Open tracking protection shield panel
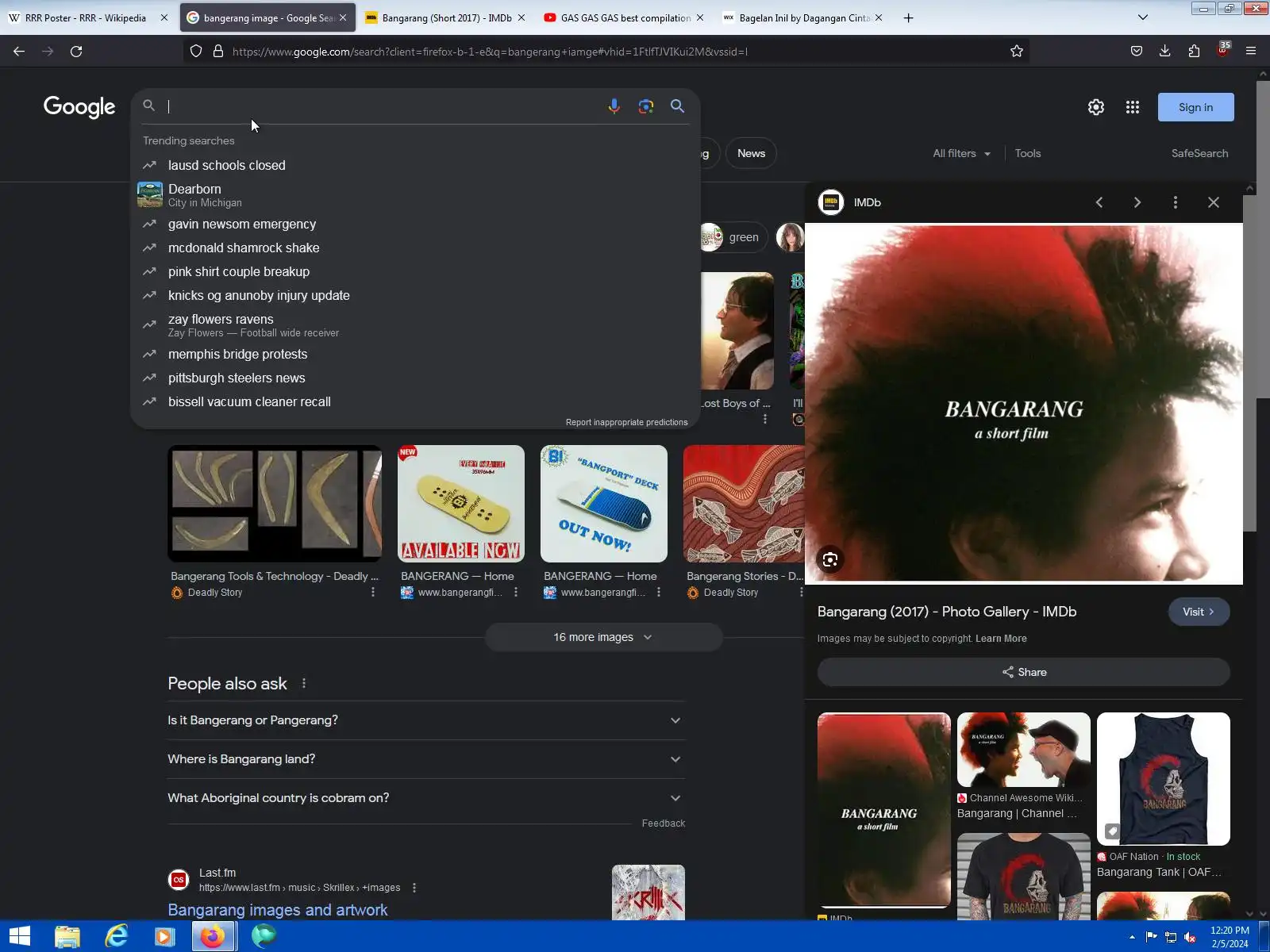This screenshot has width=1270, height=952. pyautogui.click(x=196, y=52)
